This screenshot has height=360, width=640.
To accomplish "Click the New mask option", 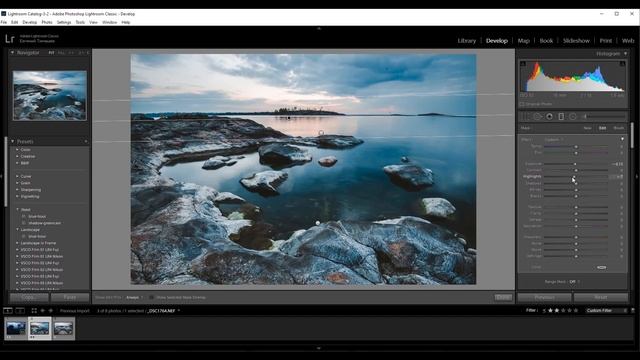I will coord(587,128).
